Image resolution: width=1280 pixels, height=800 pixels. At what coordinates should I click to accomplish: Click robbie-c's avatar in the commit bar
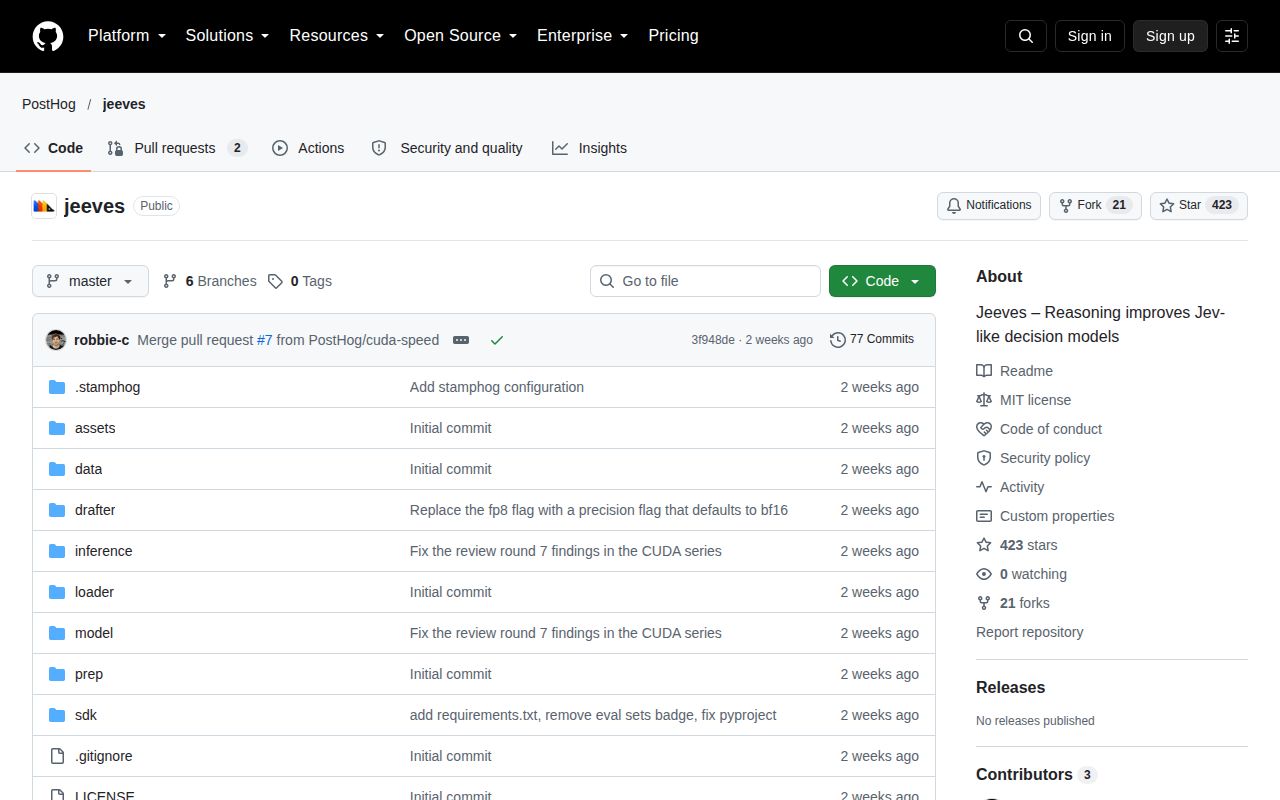tap(56, 340)
